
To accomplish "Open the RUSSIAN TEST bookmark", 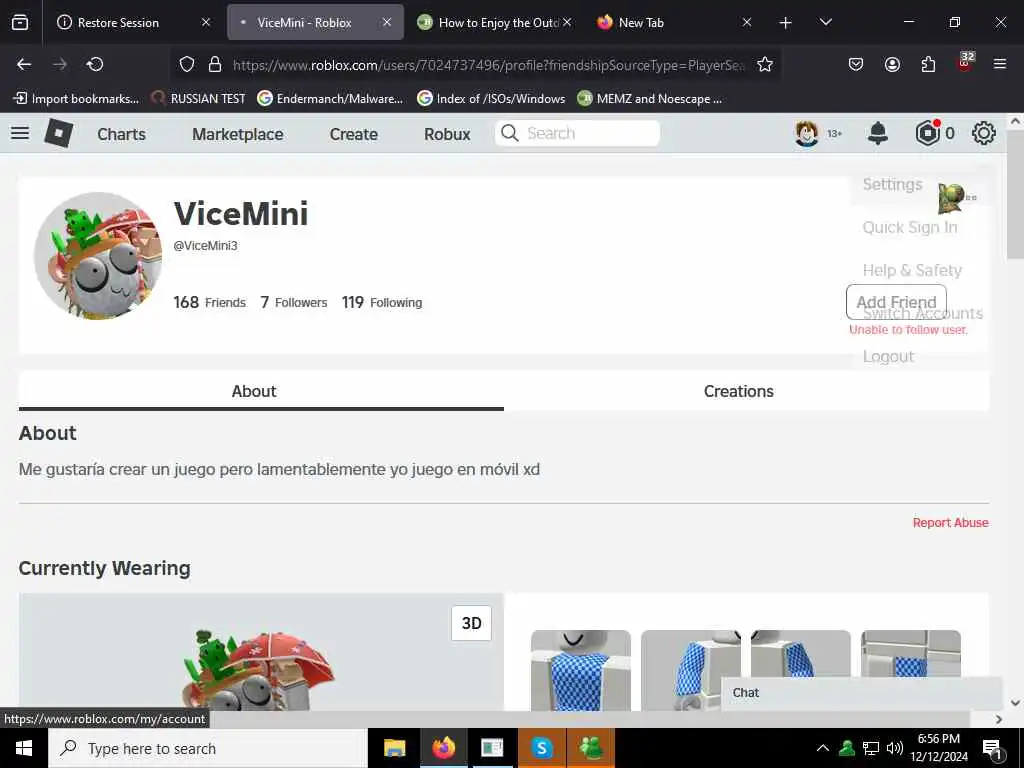I will click(x=199, y=99).
